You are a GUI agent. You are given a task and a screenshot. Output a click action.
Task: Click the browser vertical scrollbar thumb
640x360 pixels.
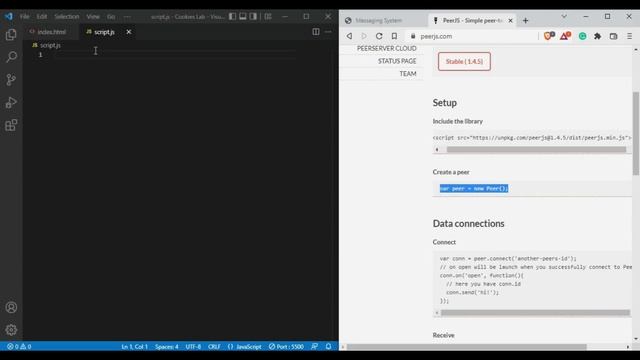click(x=636, y=133)
